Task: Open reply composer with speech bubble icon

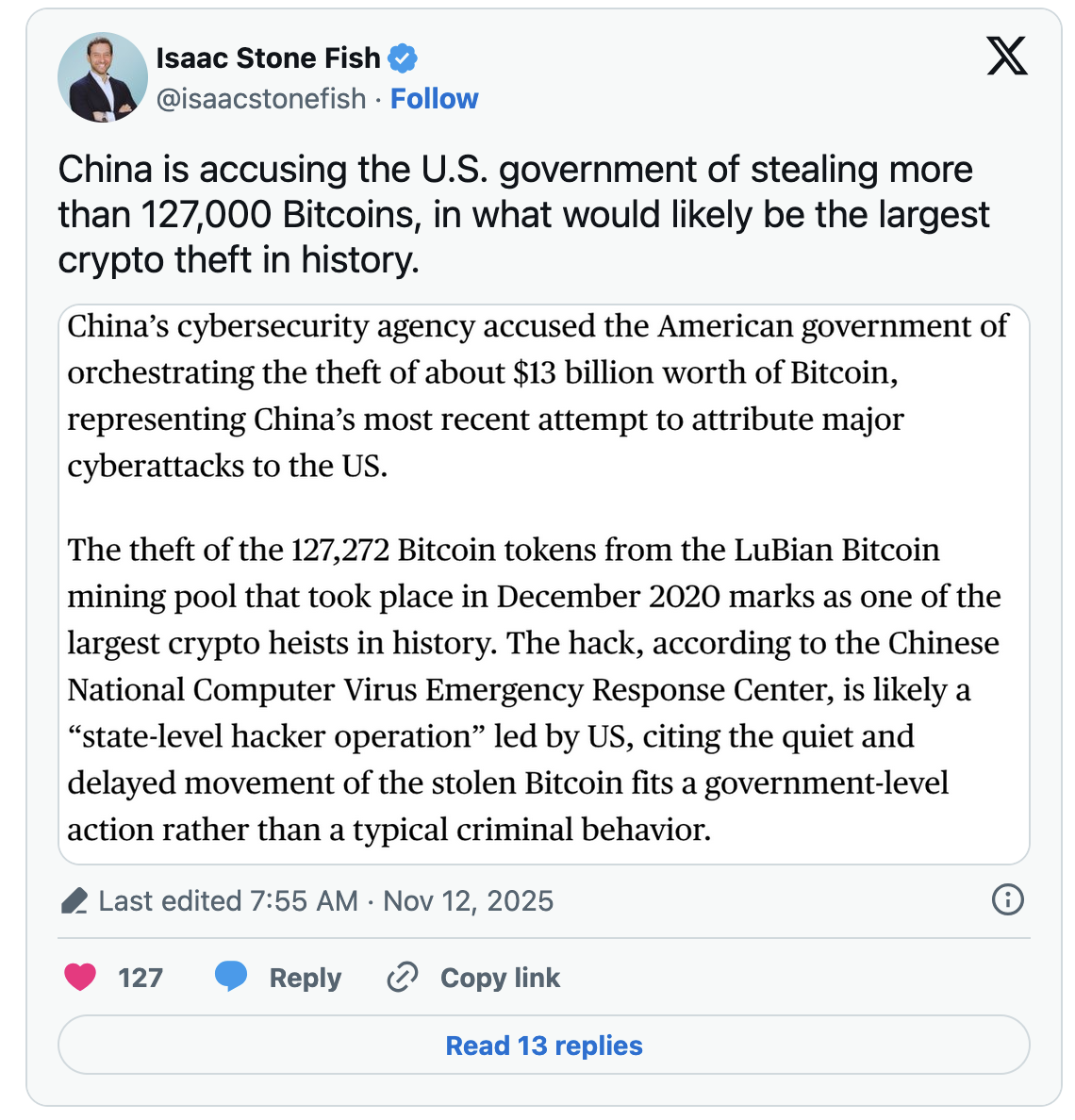Action: pyautogui.click(x=232, y=978)
